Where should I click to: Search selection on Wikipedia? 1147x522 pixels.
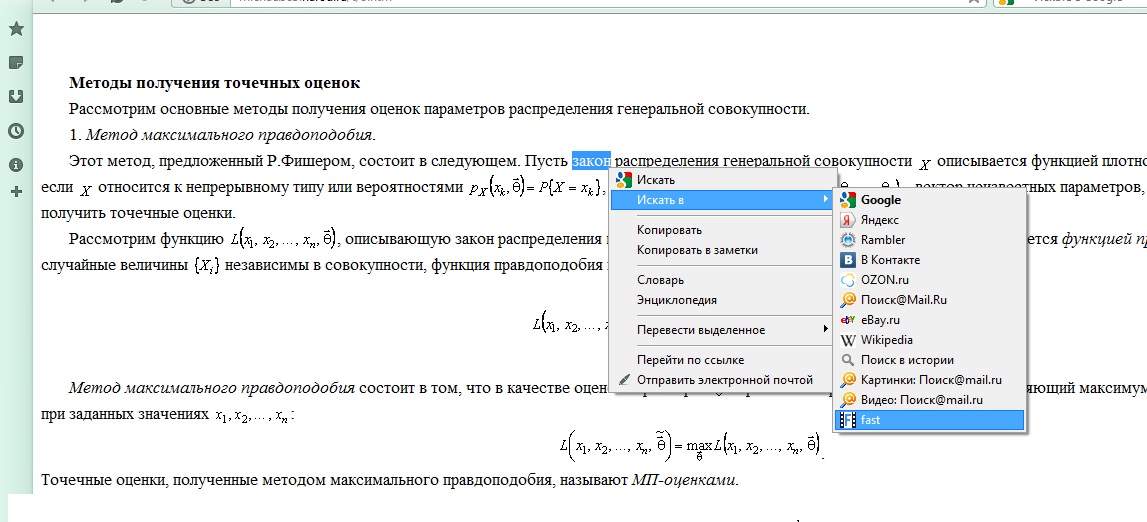930,340
